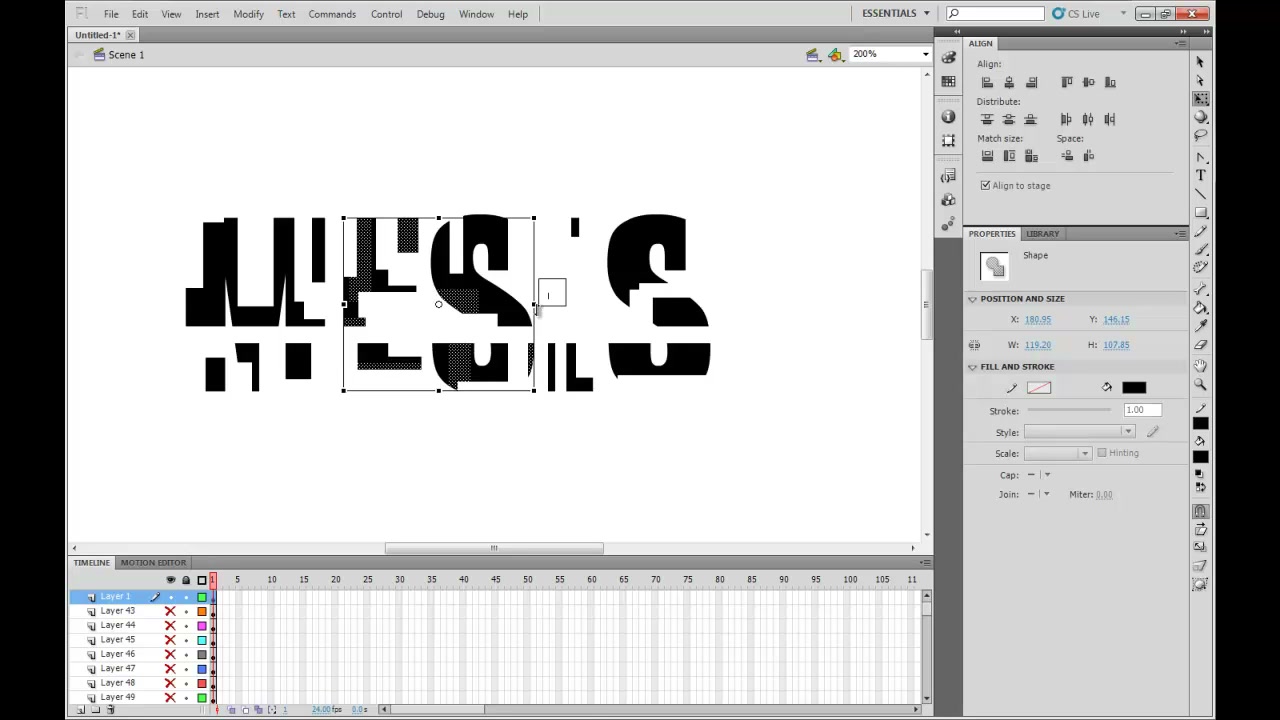
Task: Click distribute top edge icon
Action: [987, 119]
